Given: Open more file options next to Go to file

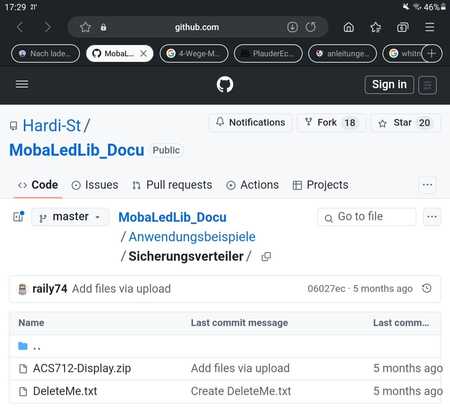Looking at the screenshot, I should (432, 217).
